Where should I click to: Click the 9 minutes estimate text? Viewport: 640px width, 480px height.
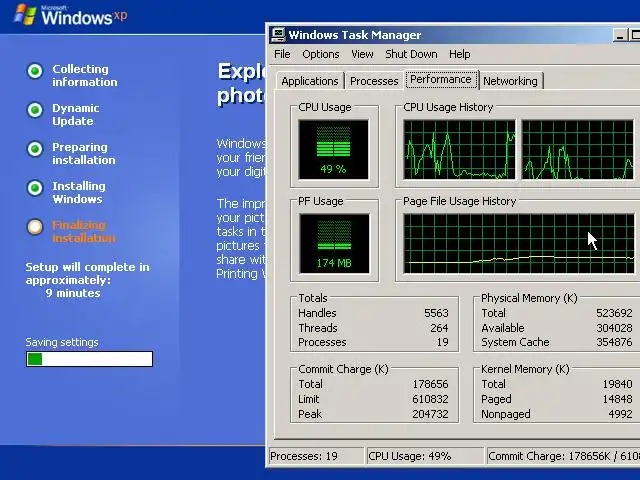[x=73, y=293]
